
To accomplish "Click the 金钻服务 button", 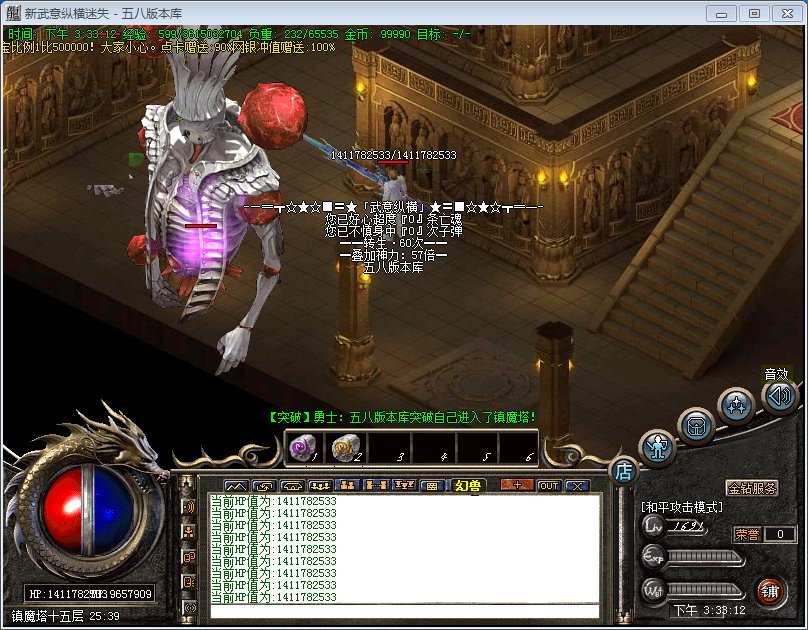I will pyautogui.click(x=752, y=488).
